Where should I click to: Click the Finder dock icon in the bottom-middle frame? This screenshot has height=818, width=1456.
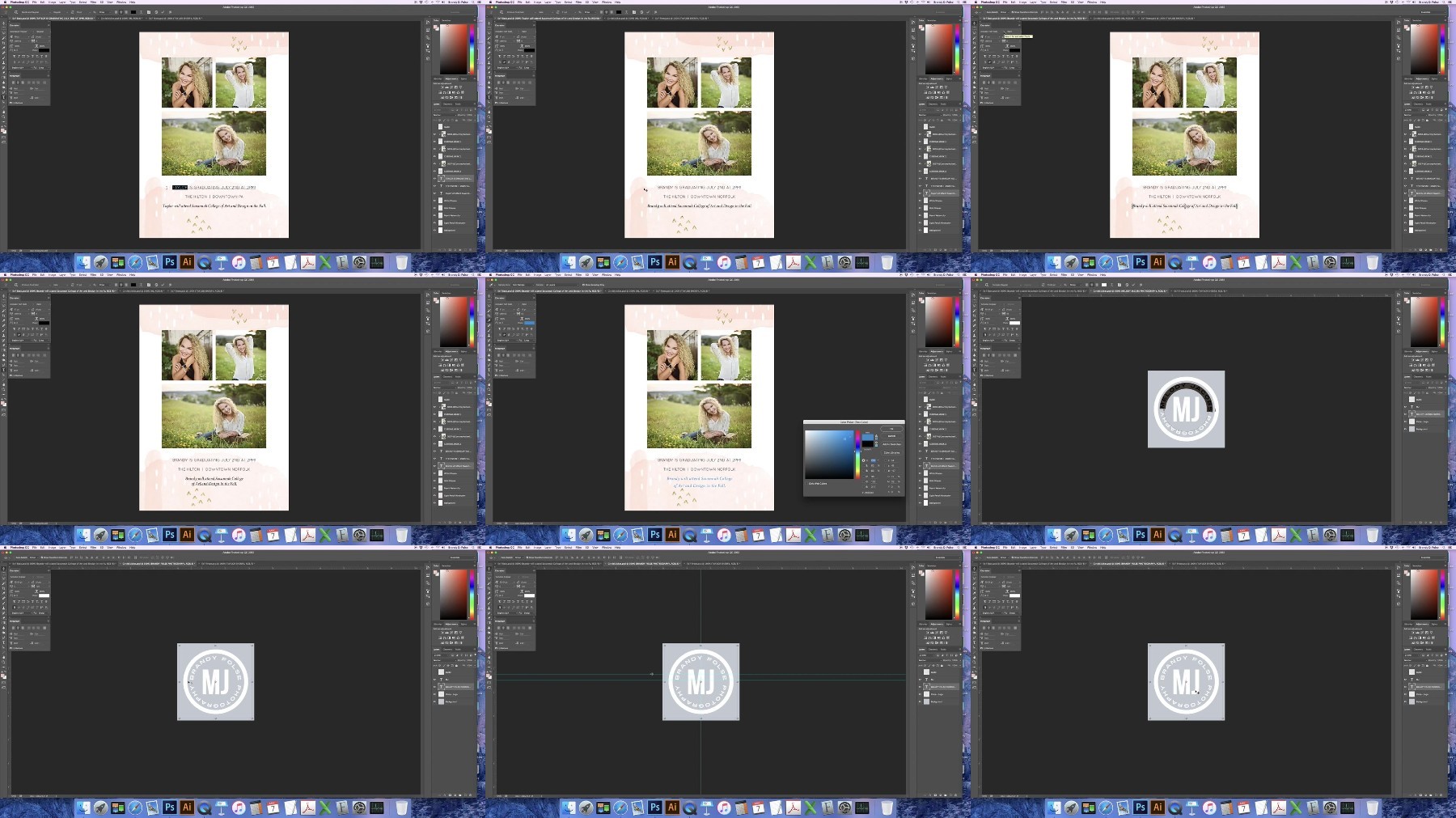click(x=569, y=807)
